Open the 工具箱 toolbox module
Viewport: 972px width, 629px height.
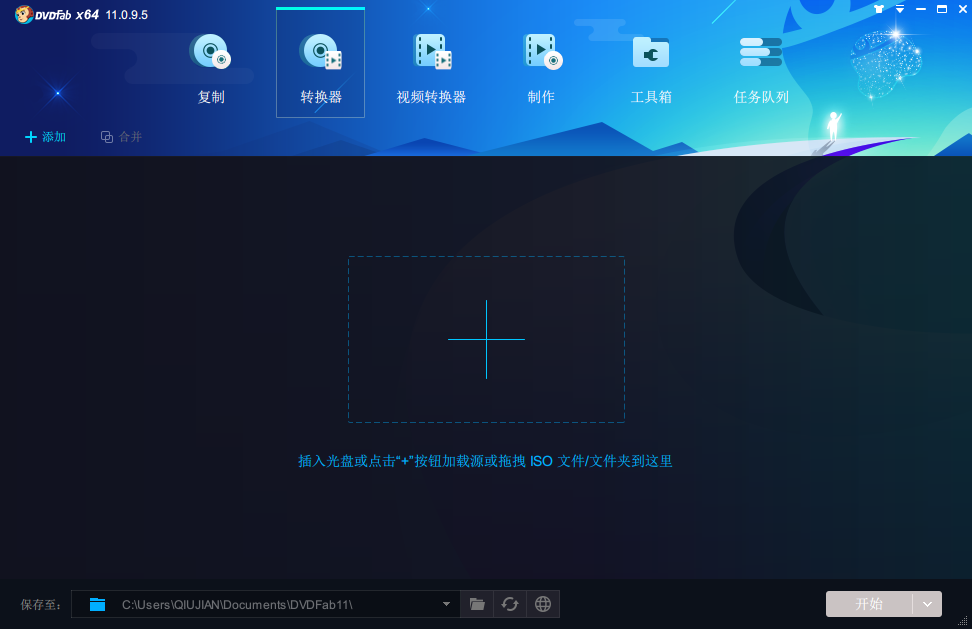pyautogui.click(x=651, y=68)
